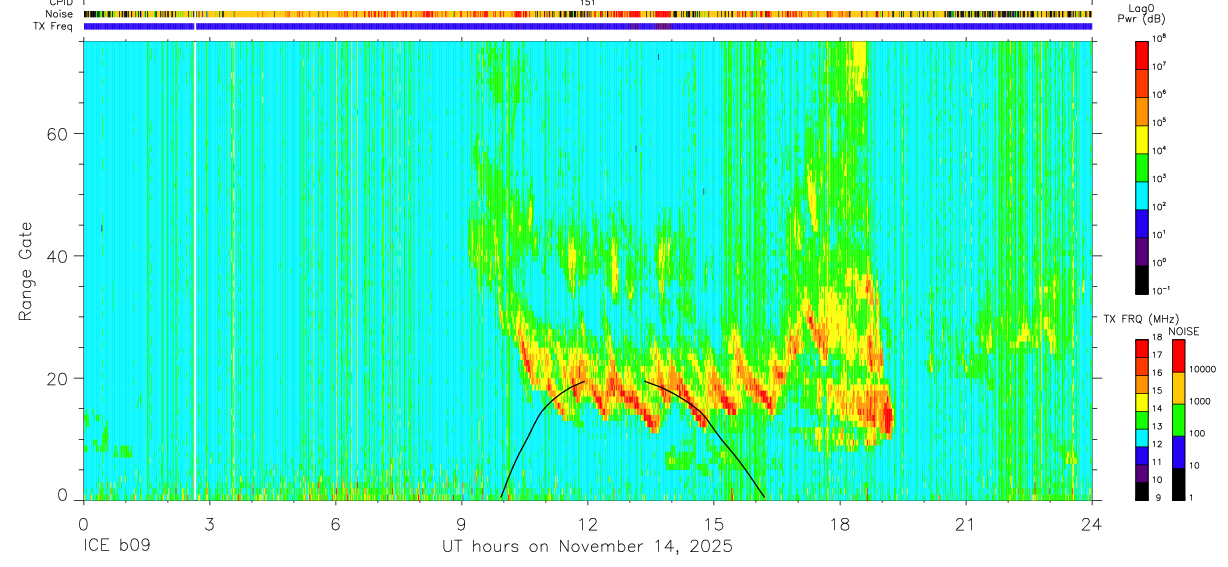
Task: Click the blue segment of NOISE colorbar
Action: [1178, 452]
